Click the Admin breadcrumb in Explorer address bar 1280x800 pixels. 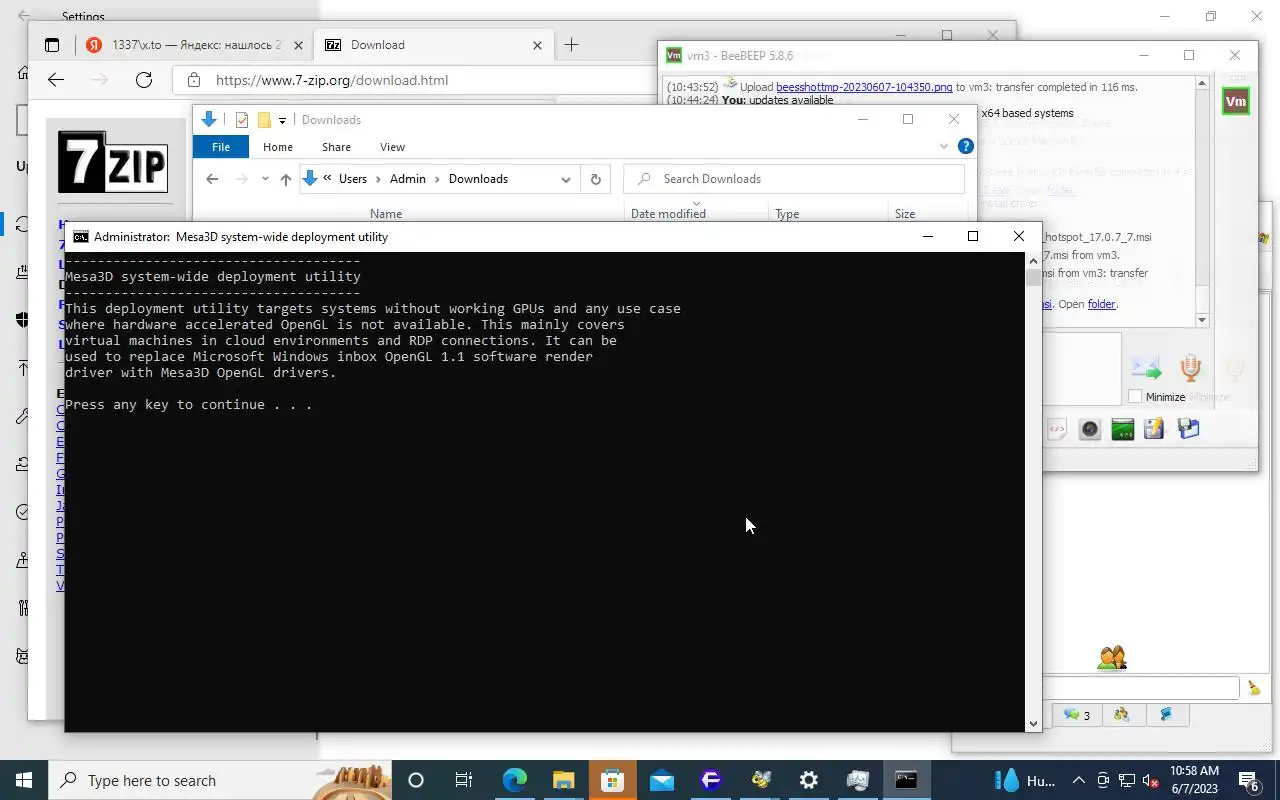pos(408,179)
